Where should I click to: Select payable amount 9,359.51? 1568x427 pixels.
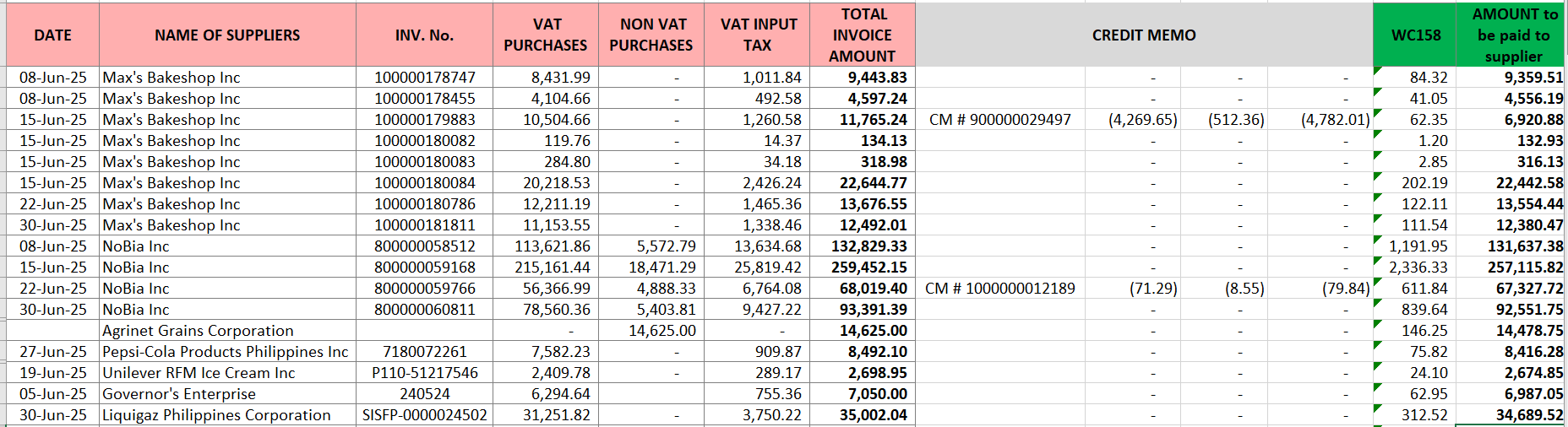[1512, 78]
